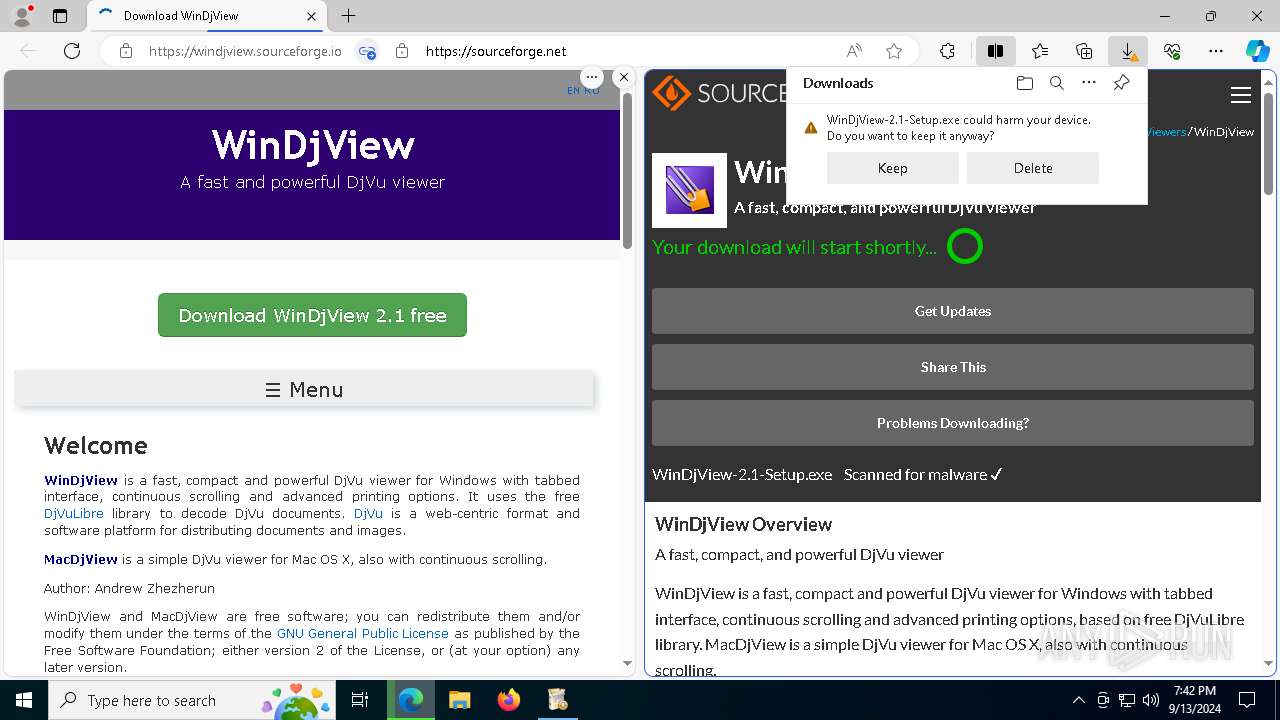This screenshot has width=1280, height=720.
Task: Toggle the split screen button
Action: tap(995, 51)
